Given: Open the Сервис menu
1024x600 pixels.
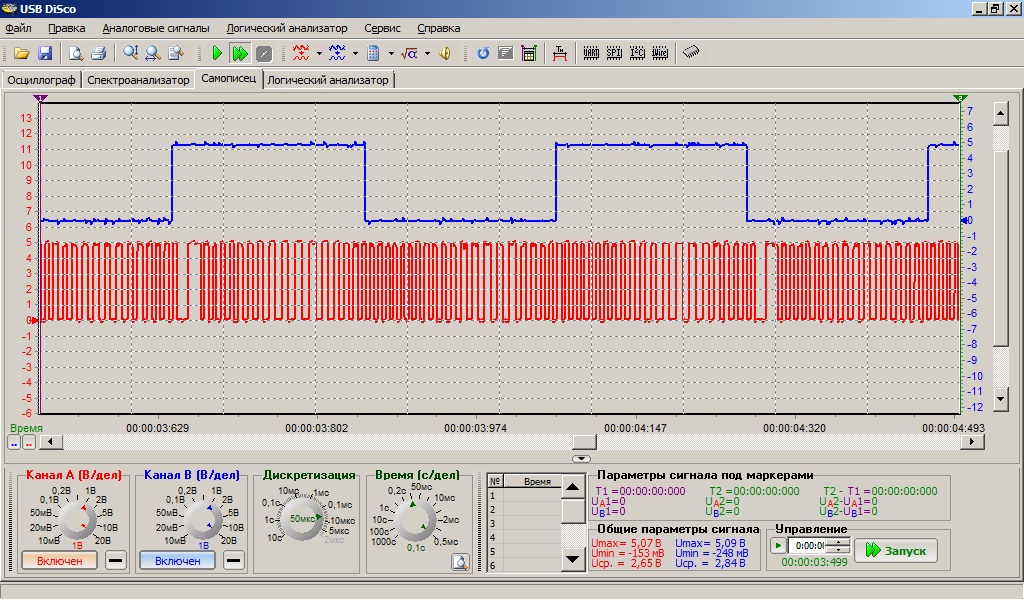Looking at the screenshot, I should [x=383, y=28].
